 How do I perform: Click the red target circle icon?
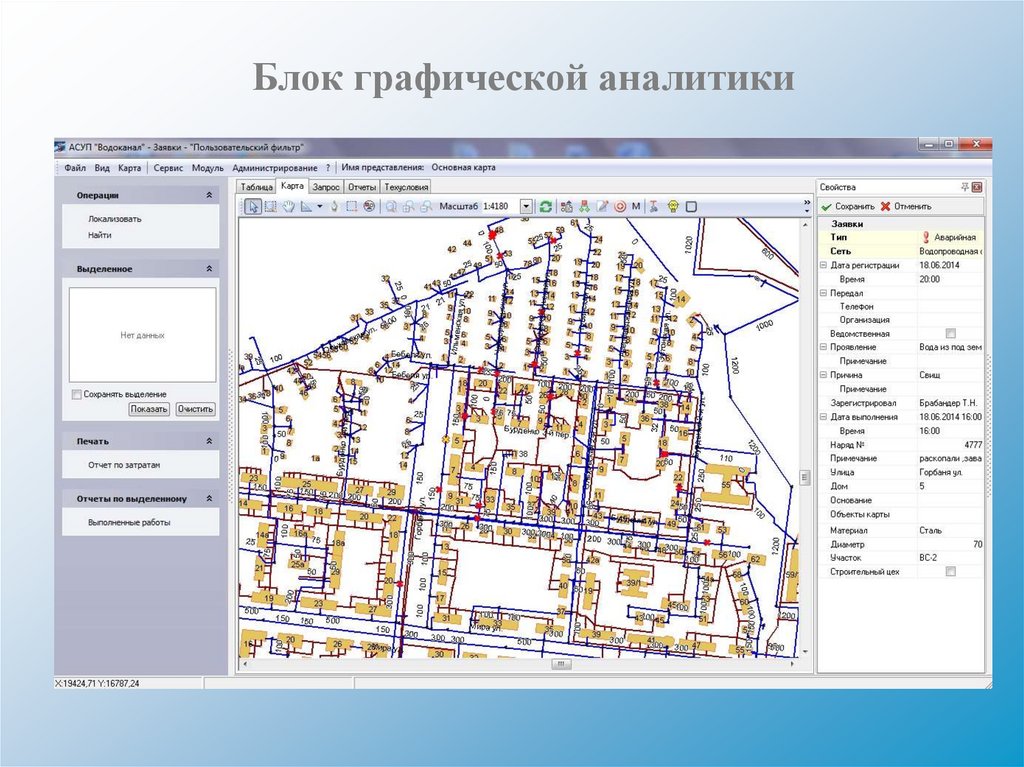tap(620, 206)
